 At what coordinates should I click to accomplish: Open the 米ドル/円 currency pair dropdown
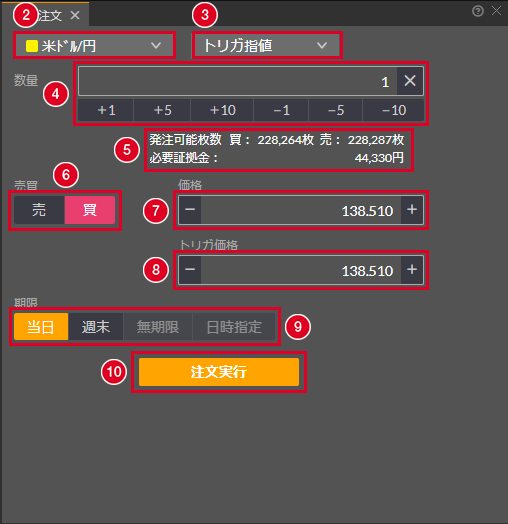[x=94, y=46]
